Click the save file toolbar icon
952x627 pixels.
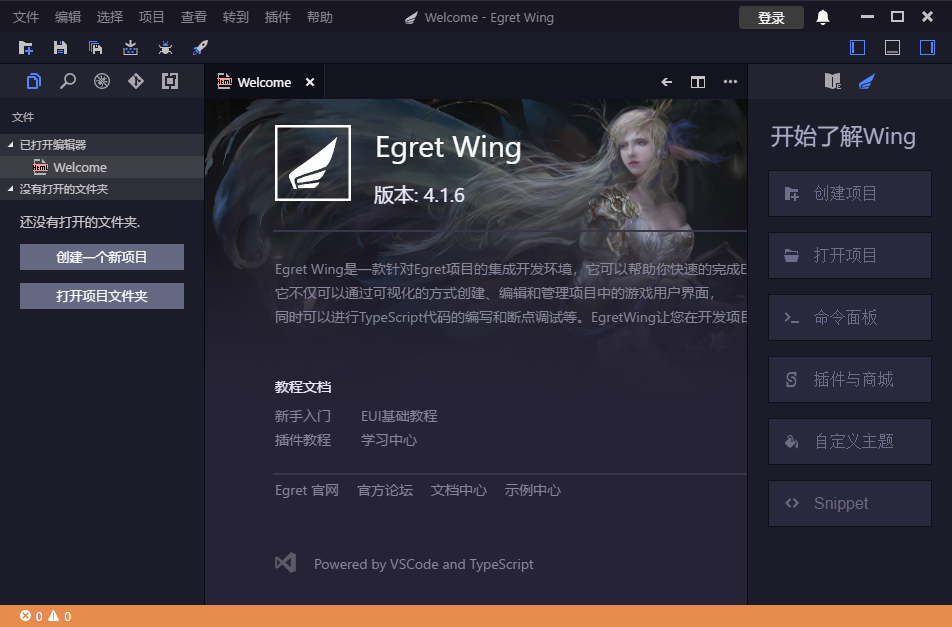(x=60, y=47)
